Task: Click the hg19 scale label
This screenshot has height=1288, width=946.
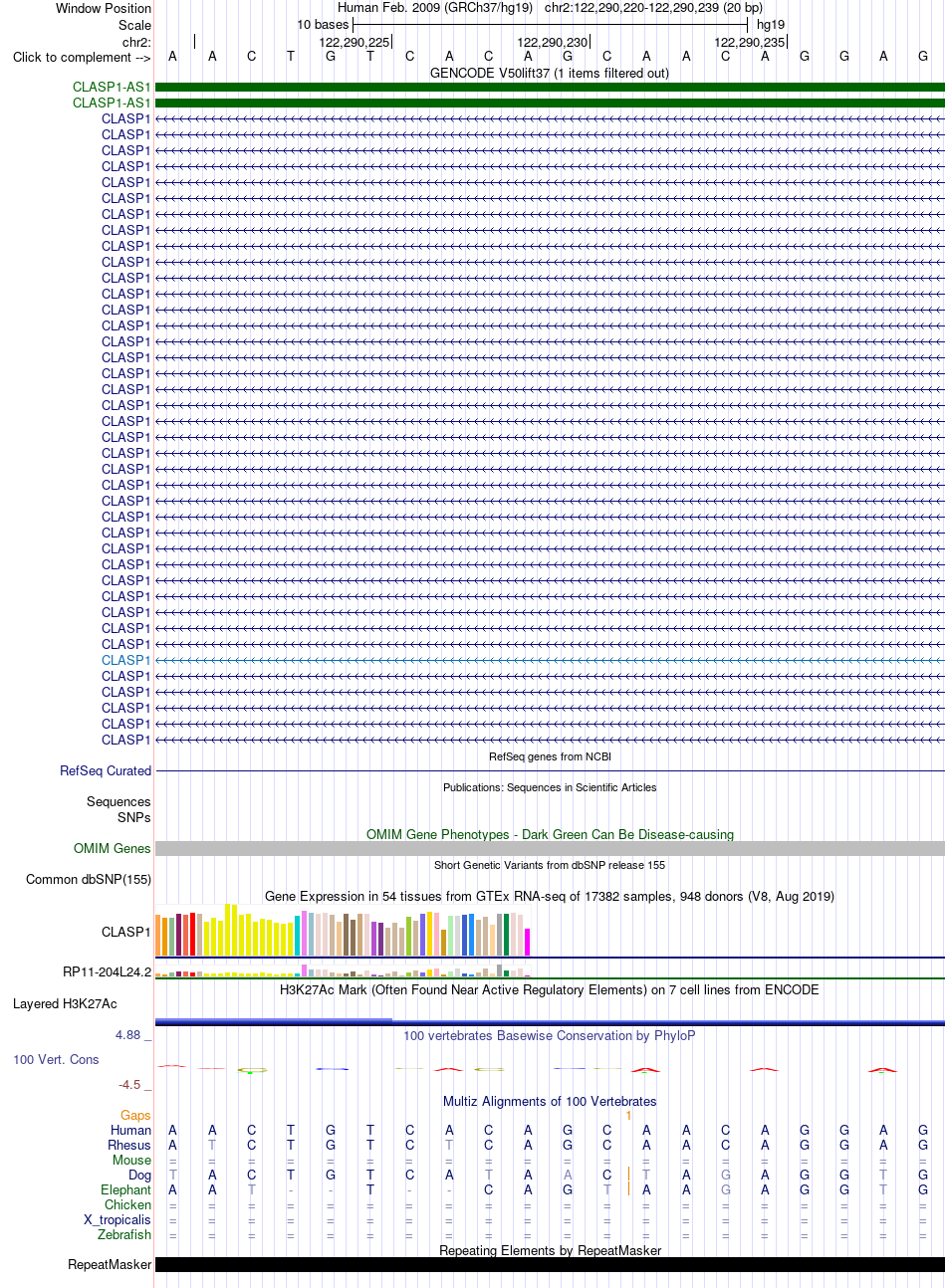Action: pyautogui.click(x=771, y=25)
